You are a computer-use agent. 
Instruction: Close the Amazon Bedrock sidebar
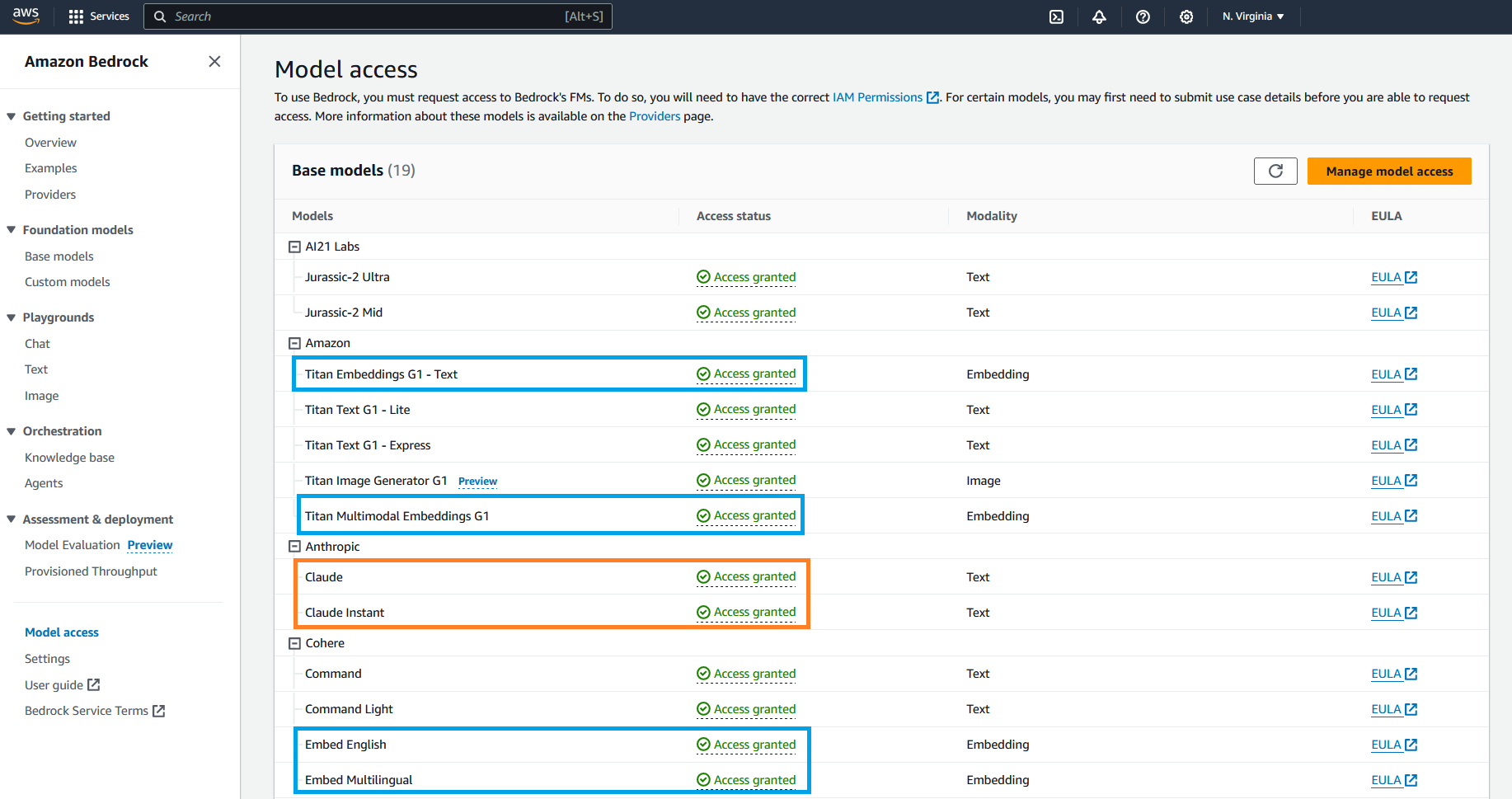click(214, 61)
